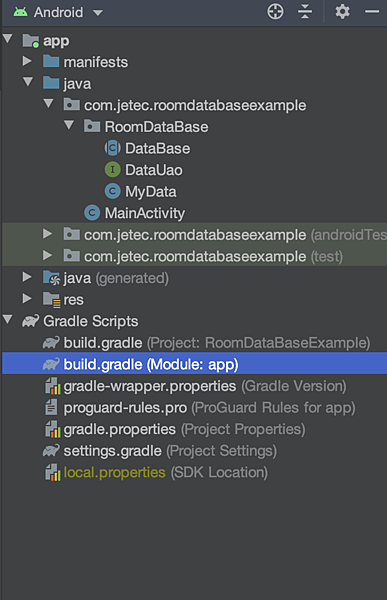Screen dimensions: 387x600
Task: Collapse the Gradle Scripts section
Action: (x=8, y=319)
